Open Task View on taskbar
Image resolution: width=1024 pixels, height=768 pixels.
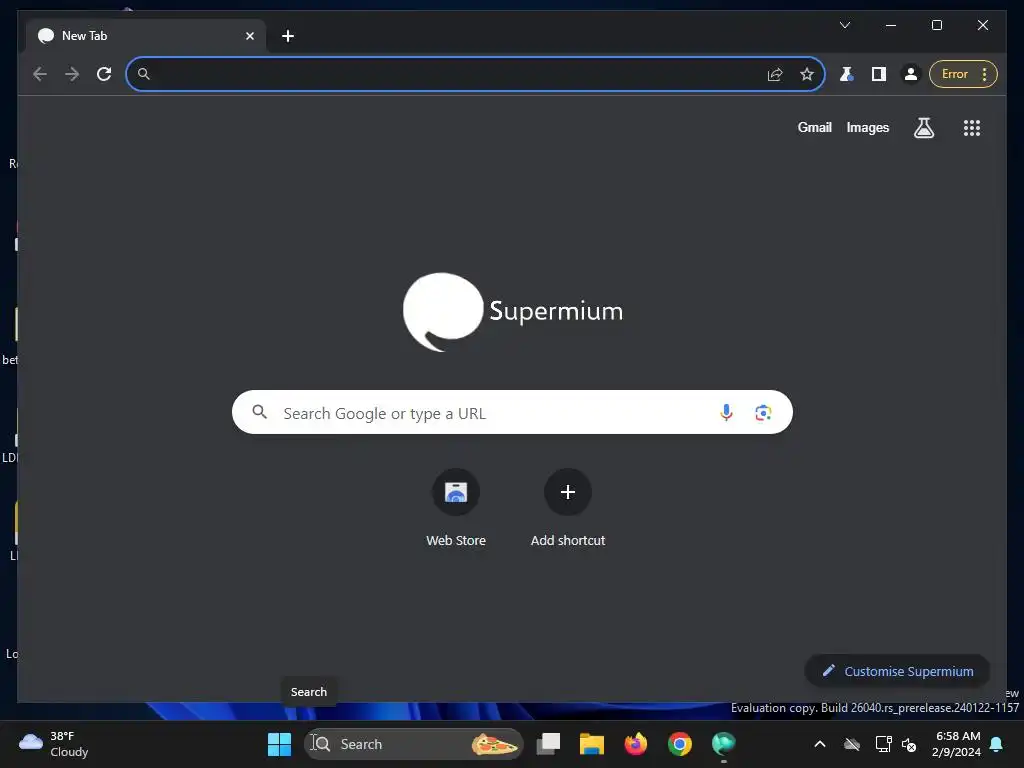(x=549, y=744)
